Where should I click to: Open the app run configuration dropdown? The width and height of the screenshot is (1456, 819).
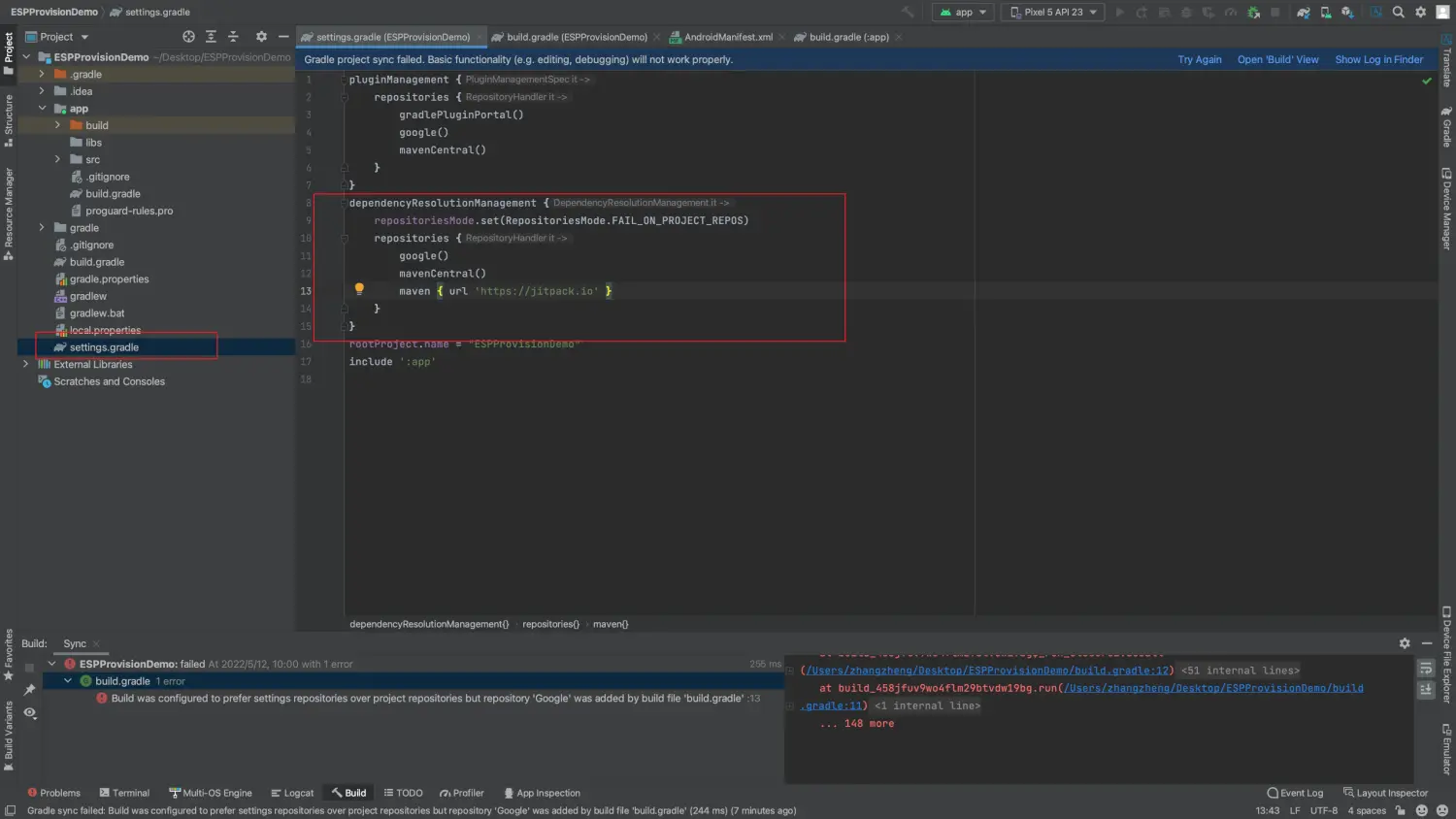tap(963, 13)
